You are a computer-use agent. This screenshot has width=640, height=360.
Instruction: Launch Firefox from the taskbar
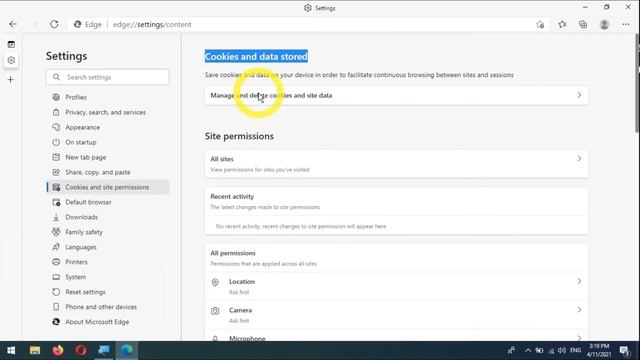(58, 350)
